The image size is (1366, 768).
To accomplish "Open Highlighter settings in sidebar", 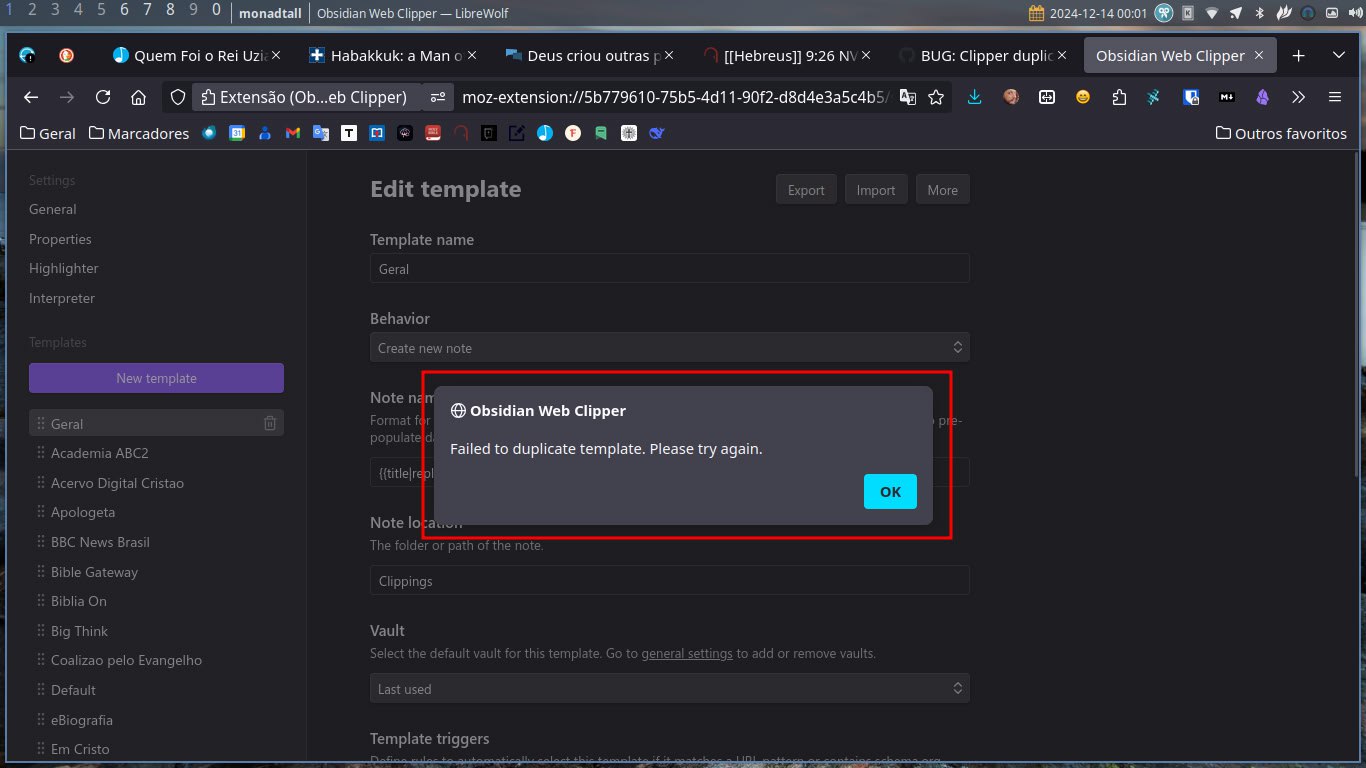I will 64,268.
